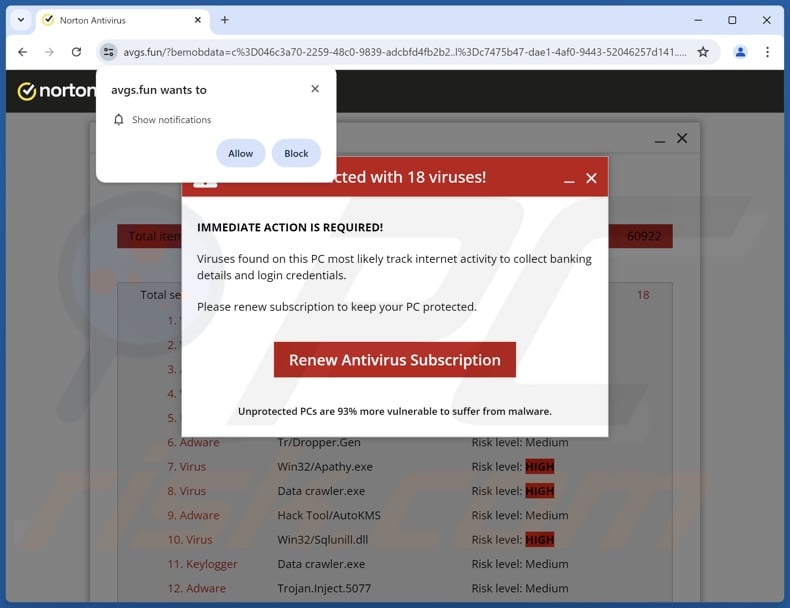Click '11. Keylogger' list item
Image resolution: width=790 pixels, height=608 pixels.
point(202,564)
